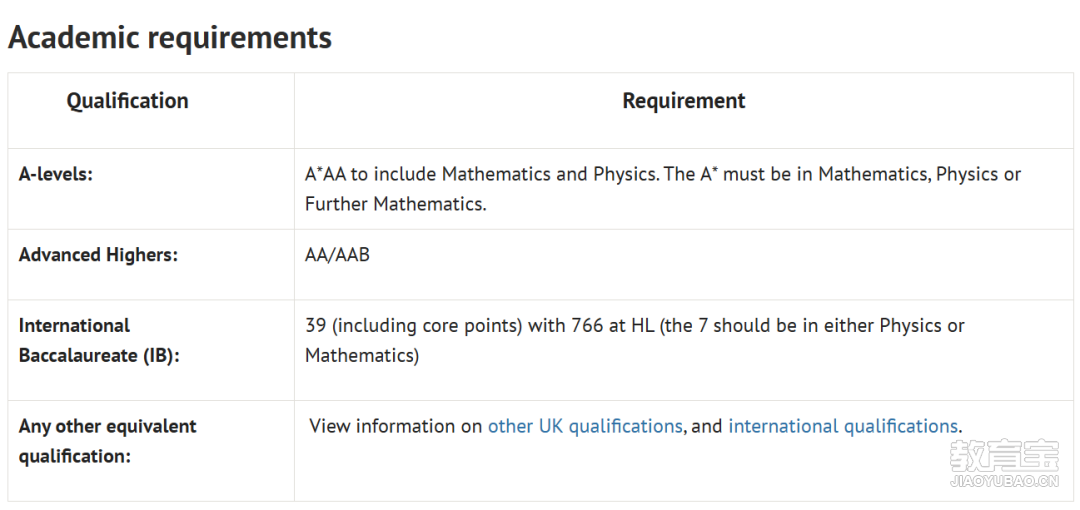The height and width of the screenshot is (510, 1080).
Task: Click the A-levels row label
Action: pyautogui.click(x=56, y=174)
